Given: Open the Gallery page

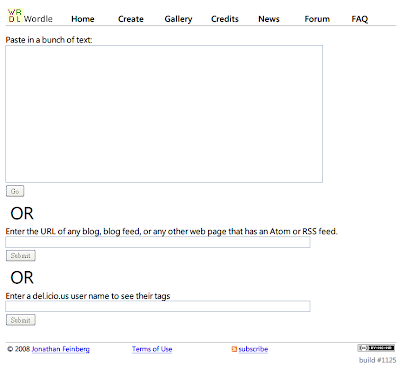Looking at the screenshot, I should (x=178, y=19).
